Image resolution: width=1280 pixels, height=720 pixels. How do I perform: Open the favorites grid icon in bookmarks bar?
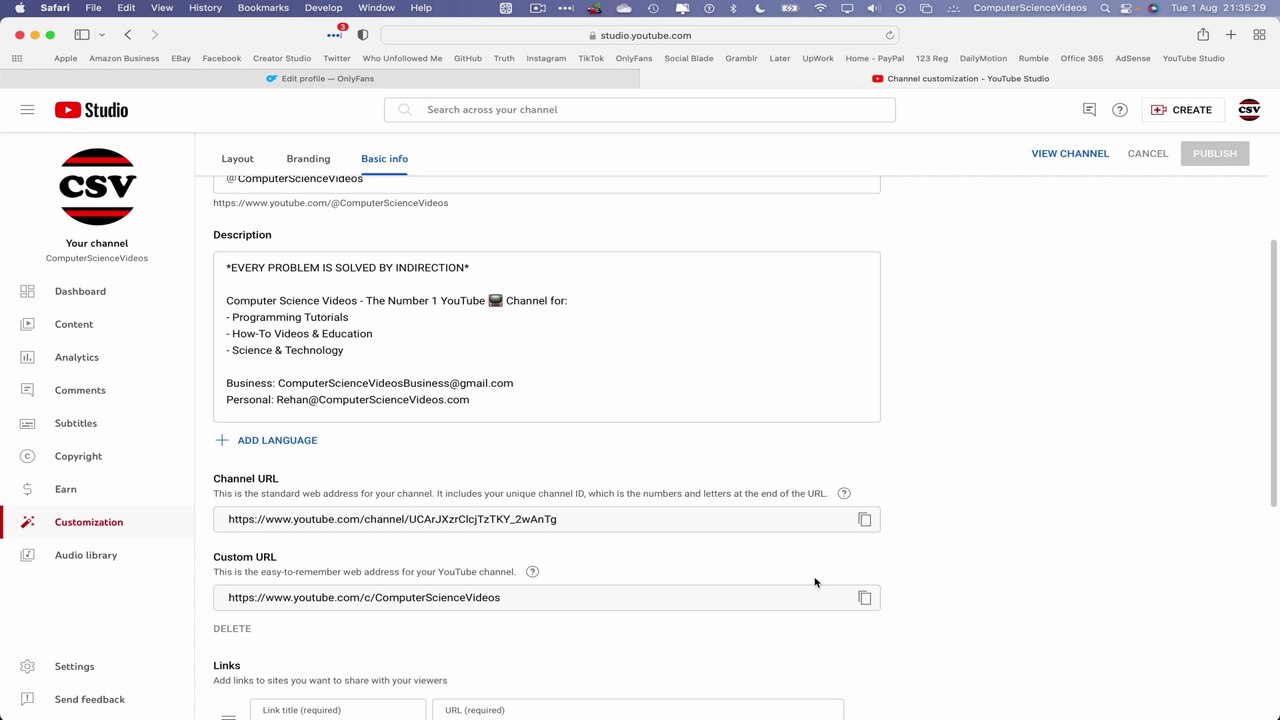17,58
